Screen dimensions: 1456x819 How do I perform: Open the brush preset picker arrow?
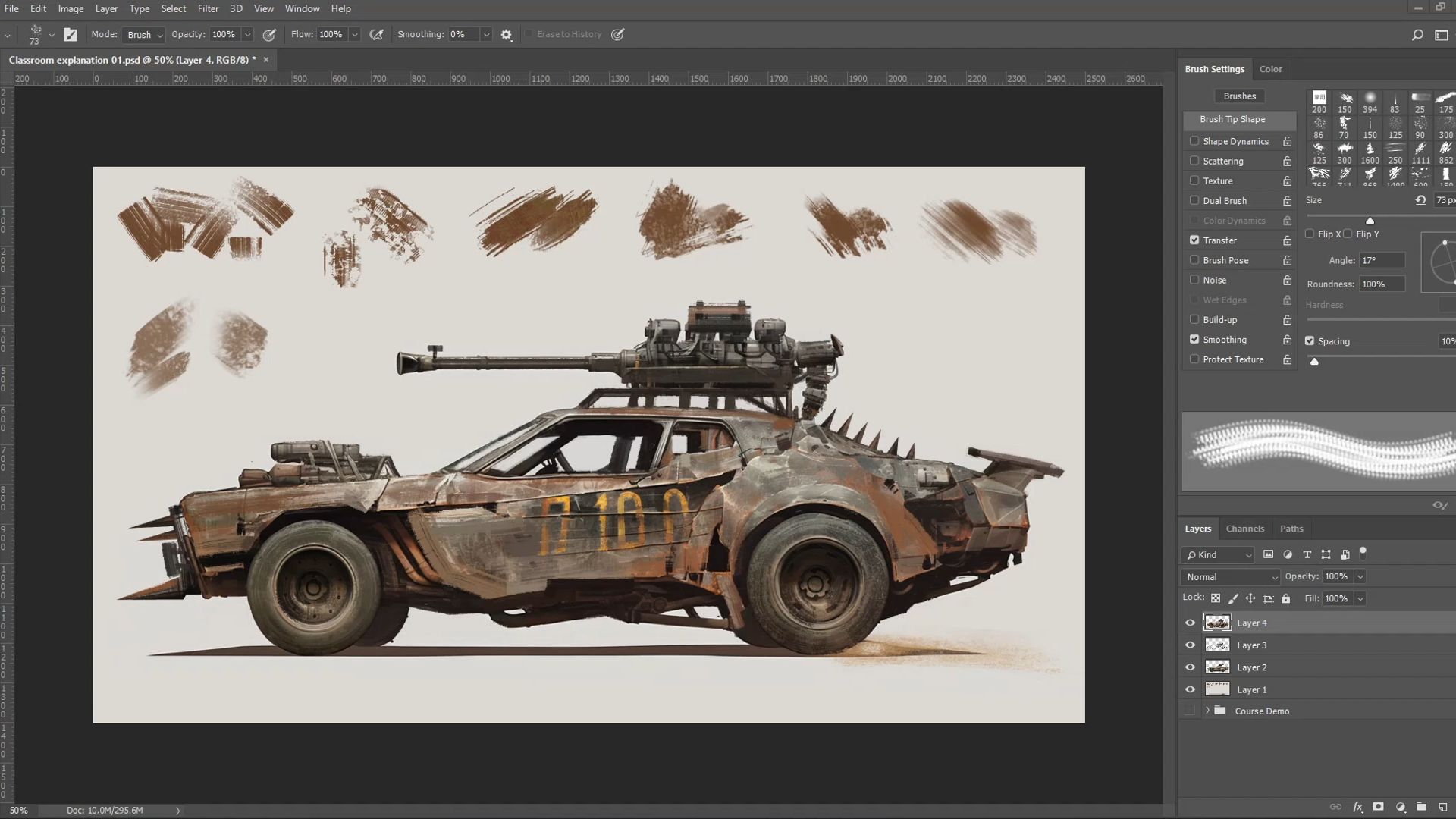52,35
